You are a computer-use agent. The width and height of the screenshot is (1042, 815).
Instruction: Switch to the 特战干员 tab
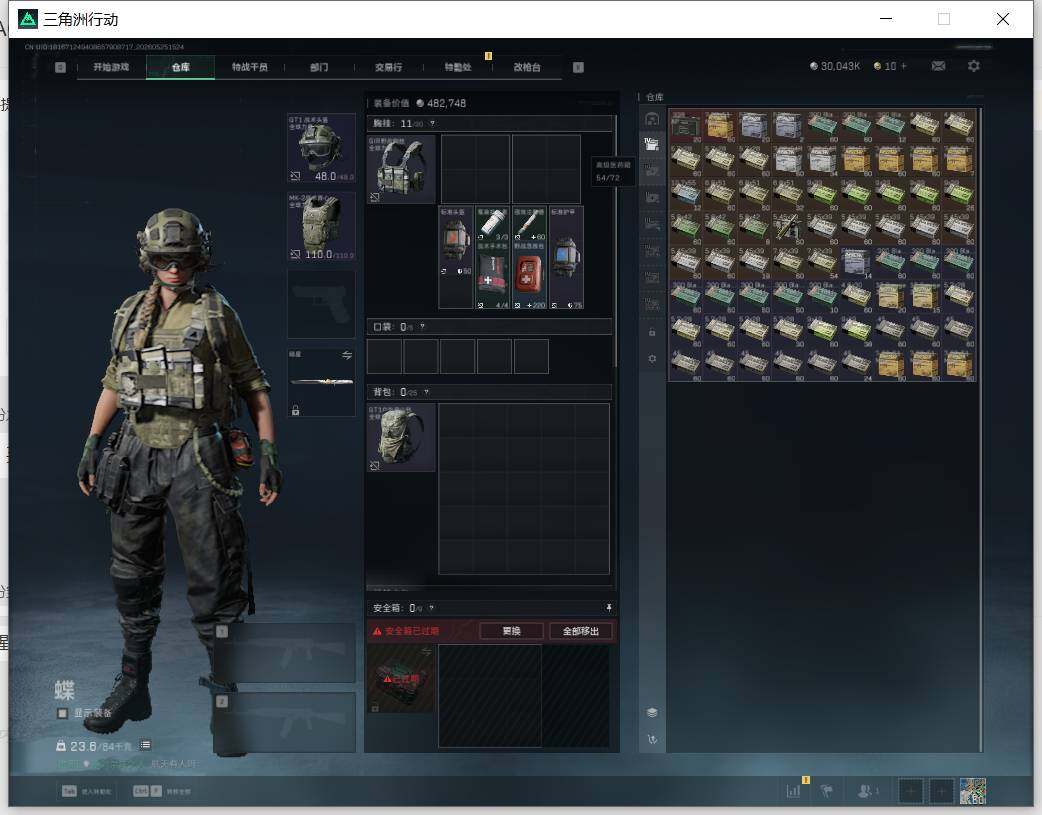249,67
